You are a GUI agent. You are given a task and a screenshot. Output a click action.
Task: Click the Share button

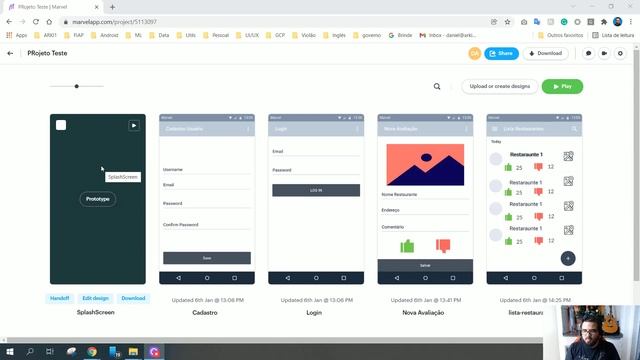[x=501, y=53]
